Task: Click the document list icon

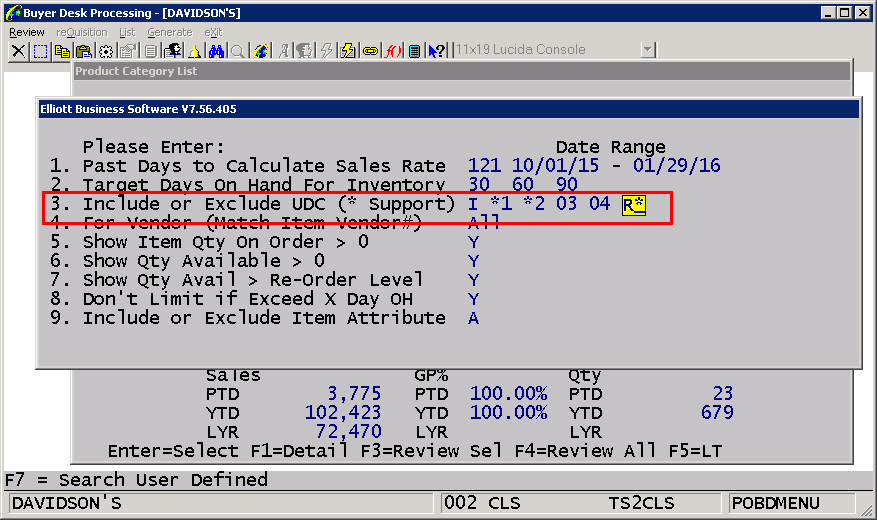Action: (x=150, y=51)
